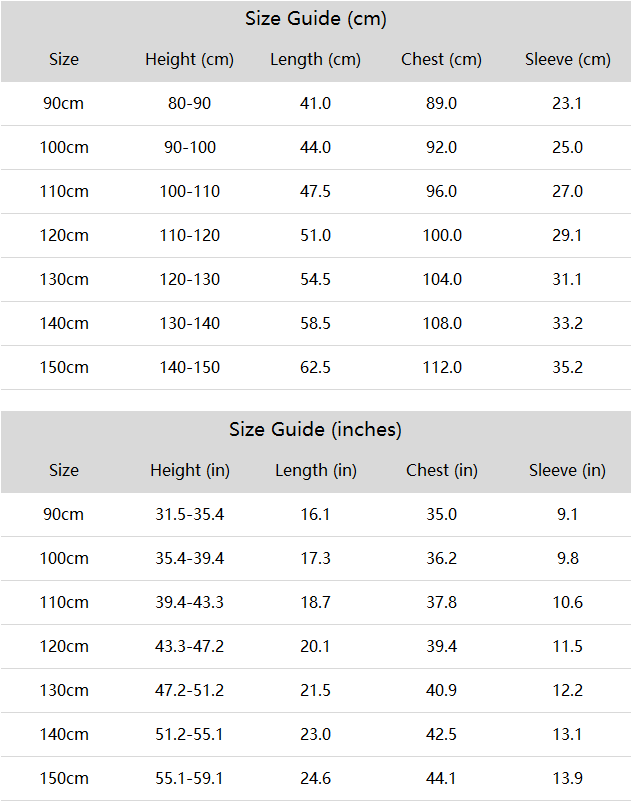This screenshot has width=631, height=801.
Task: Click the Size Guide (cm) title
Action: [x=315, y=19]
